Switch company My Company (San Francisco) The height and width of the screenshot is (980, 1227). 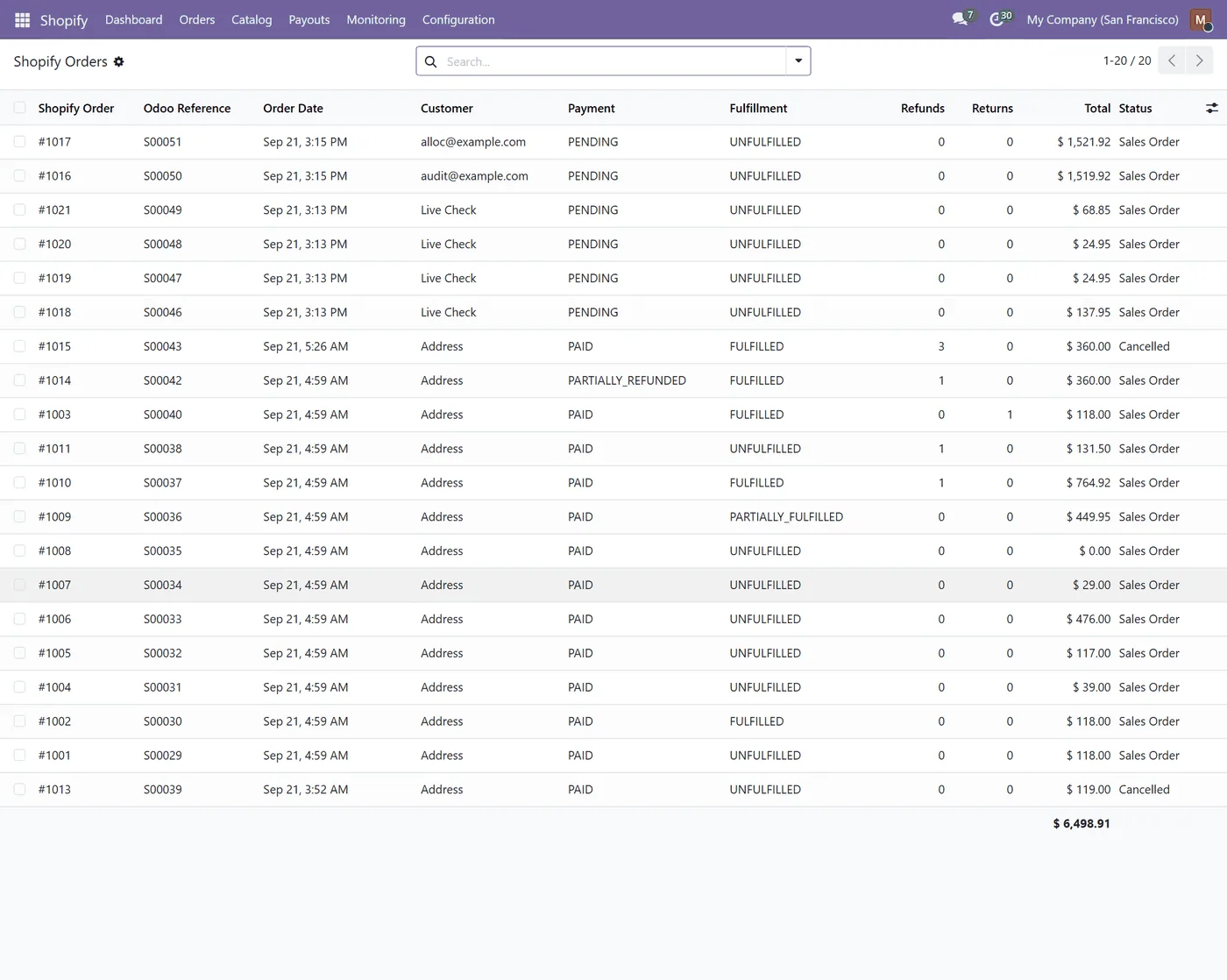[x=1103, y=19]
